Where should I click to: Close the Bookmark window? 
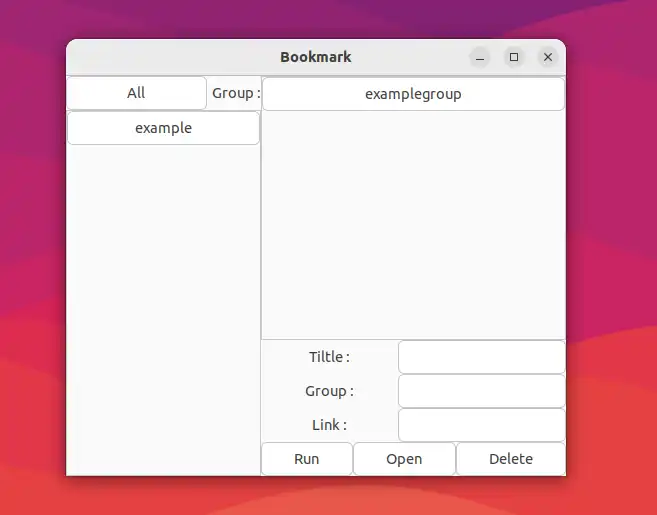548,57
